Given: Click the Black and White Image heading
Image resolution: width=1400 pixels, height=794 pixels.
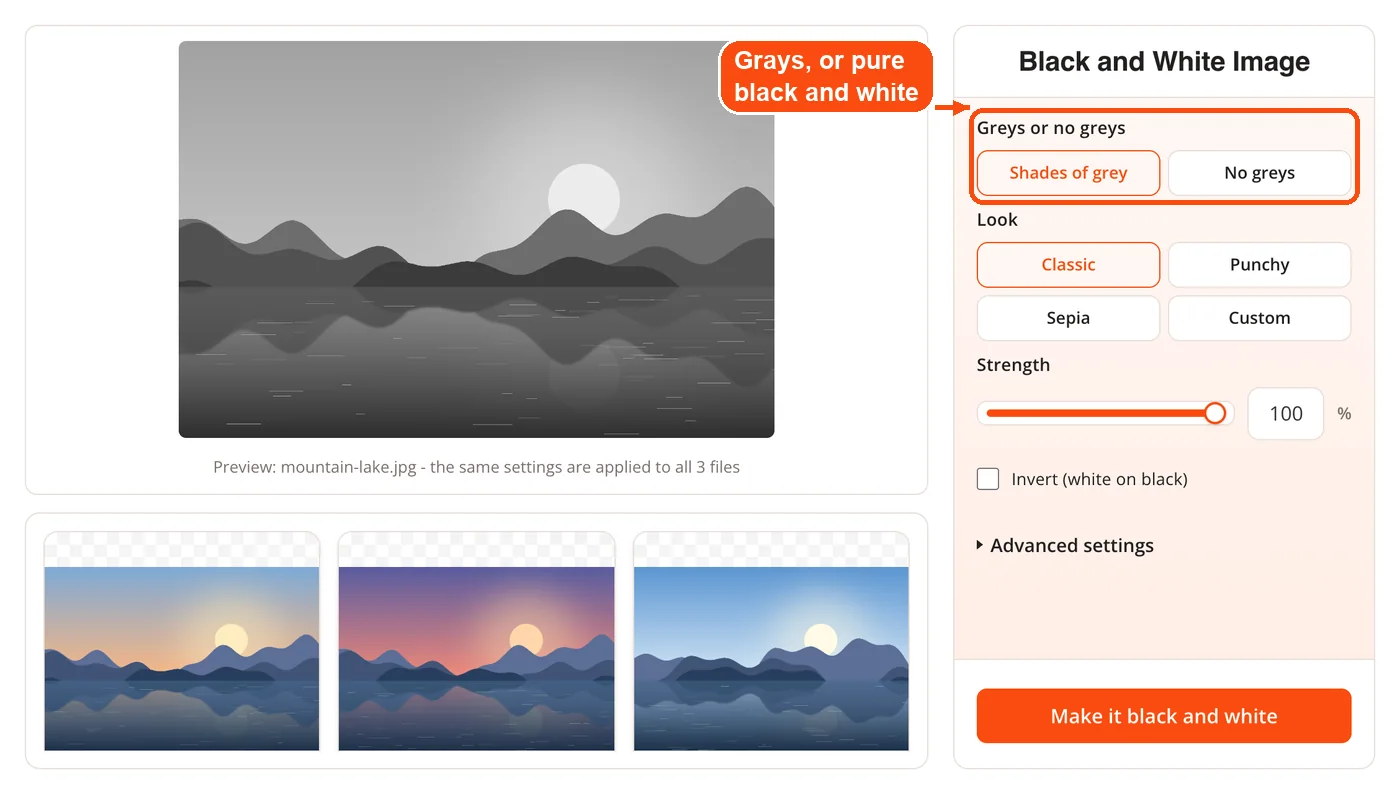Looking at the screenshot, I should click(1164, 62).
